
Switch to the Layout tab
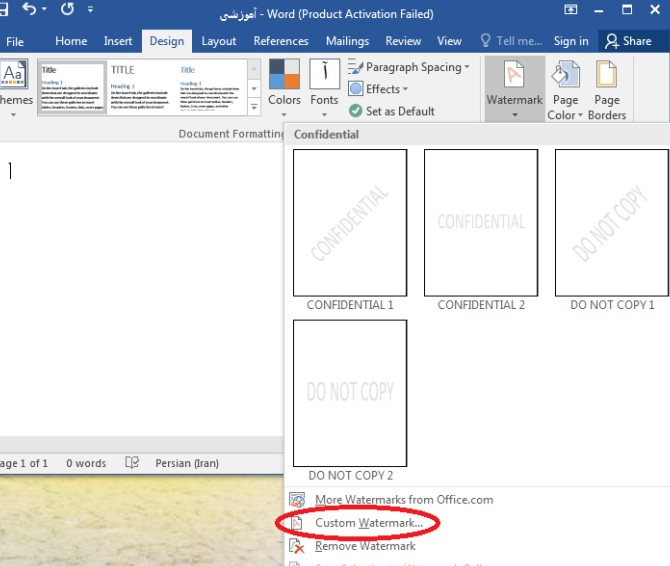218,41
